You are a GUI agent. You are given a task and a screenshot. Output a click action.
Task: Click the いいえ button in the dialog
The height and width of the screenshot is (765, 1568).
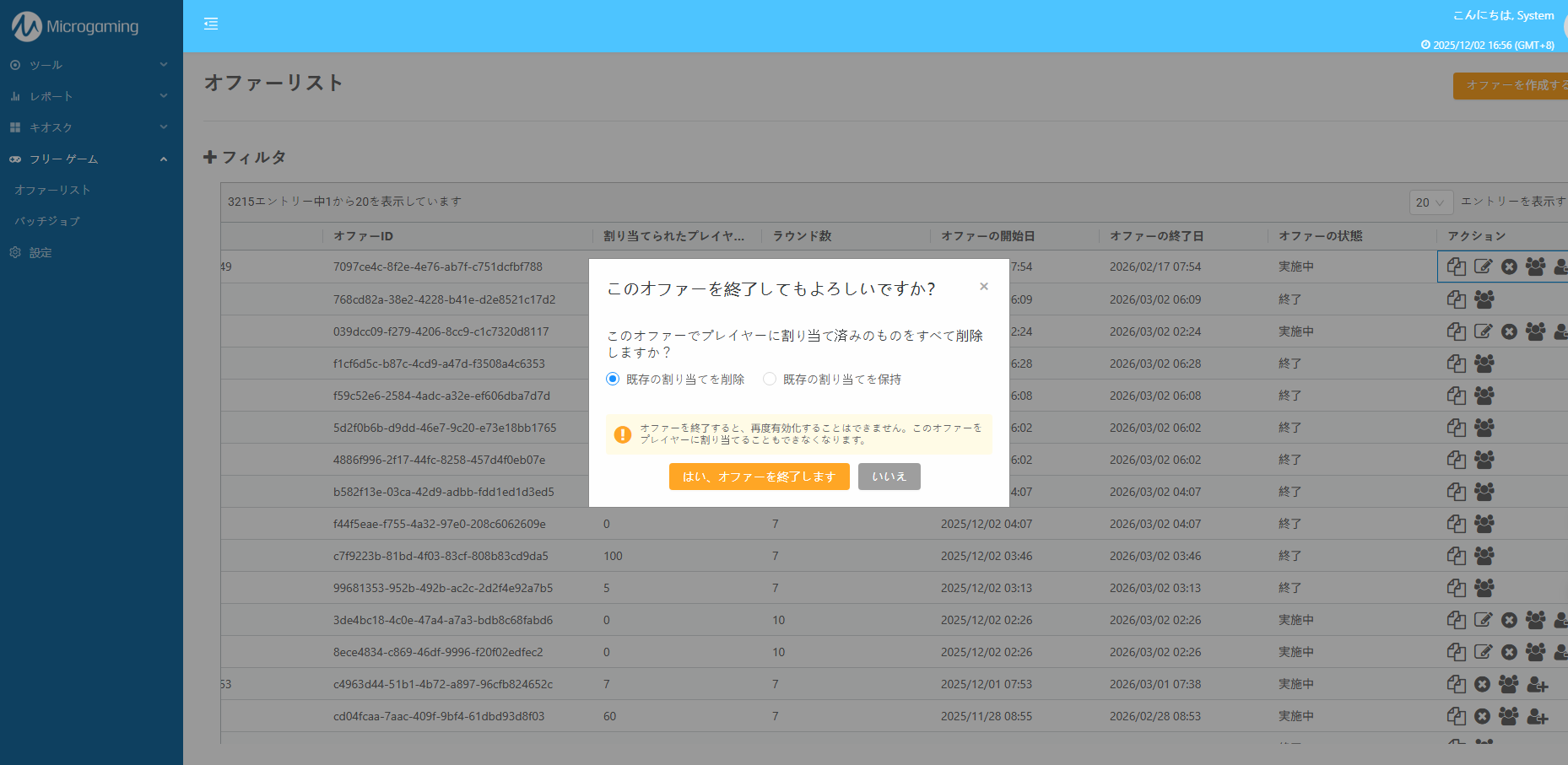click(889, 477)
